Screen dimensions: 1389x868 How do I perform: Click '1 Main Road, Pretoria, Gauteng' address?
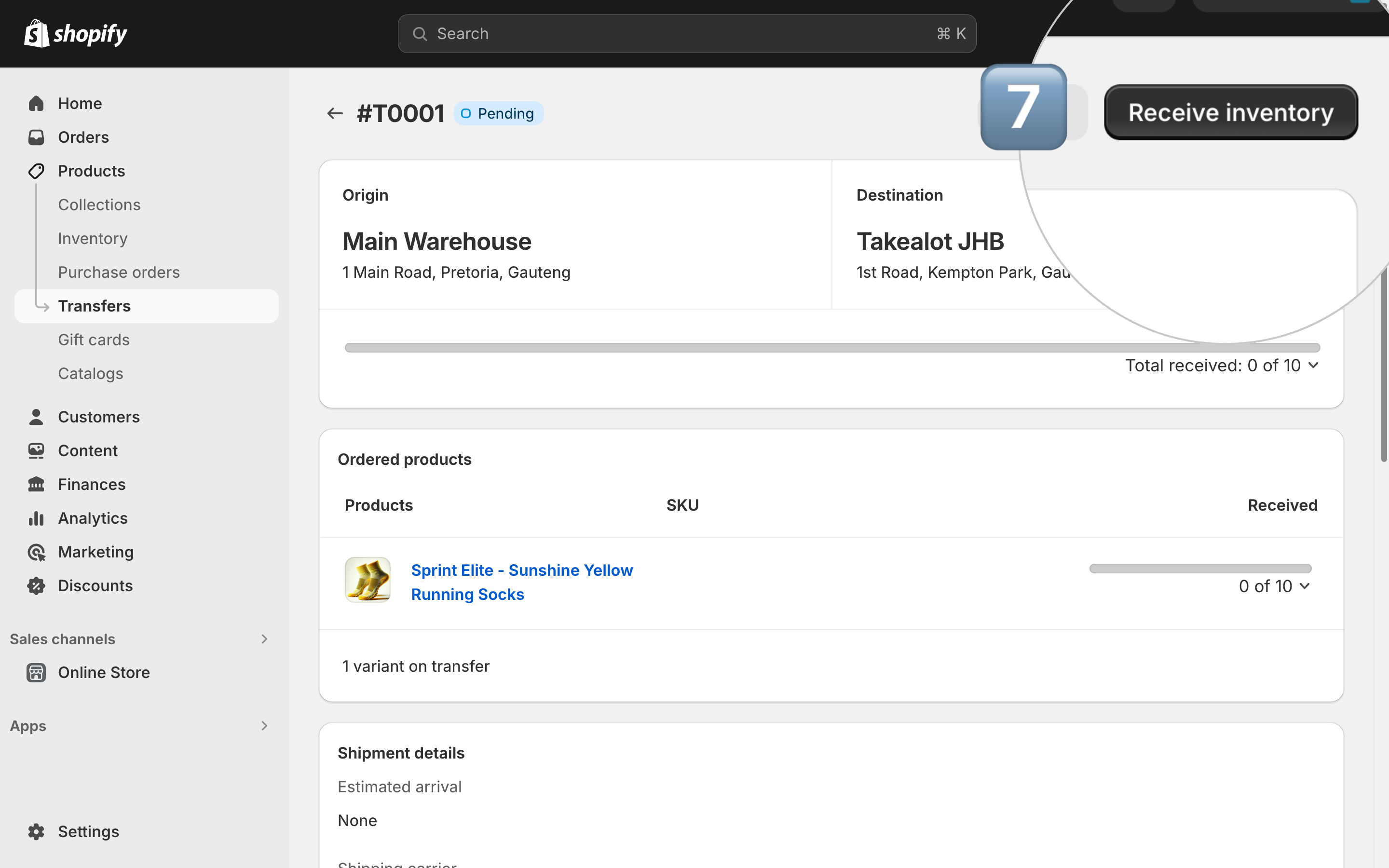456,272
